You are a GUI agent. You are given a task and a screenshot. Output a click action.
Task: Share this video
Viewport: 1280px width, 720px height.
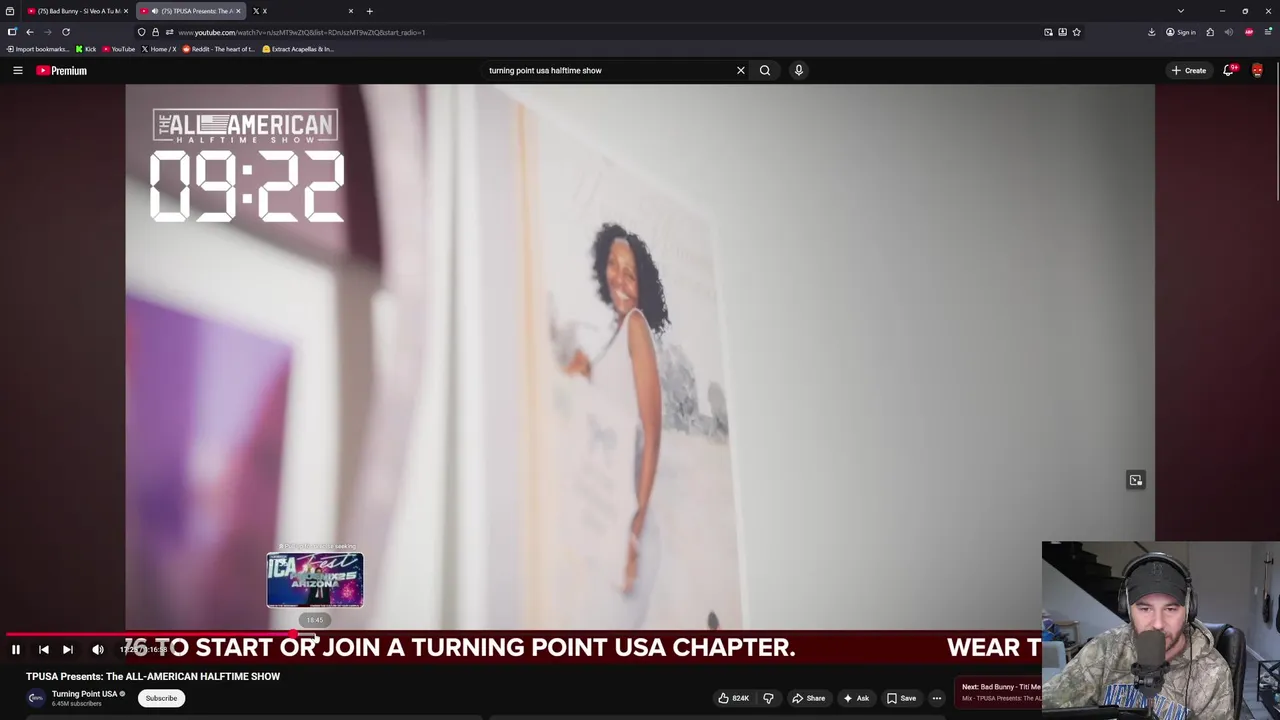[x=808, y=698]
